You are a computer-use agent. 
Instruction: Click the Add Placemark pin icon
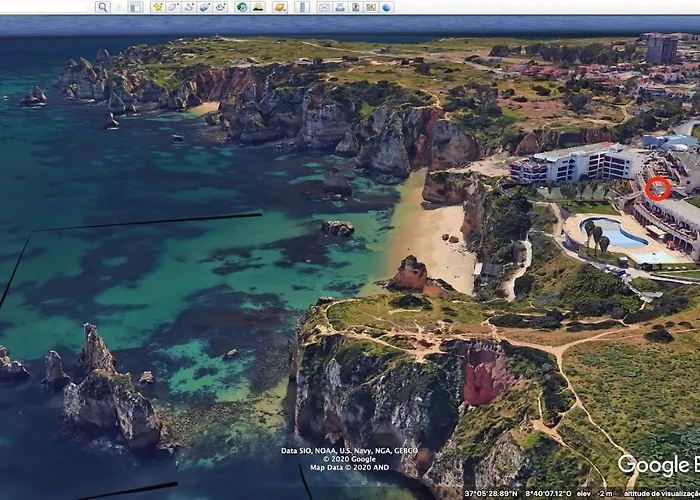click(157, 7)
